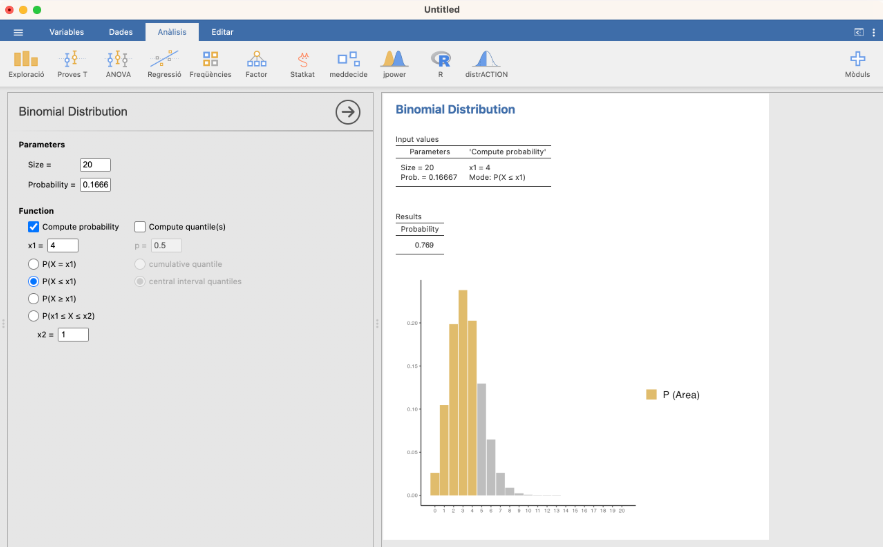883x547 pixels.
Task: Switch to the Editar tab
Action: (222, 32)
